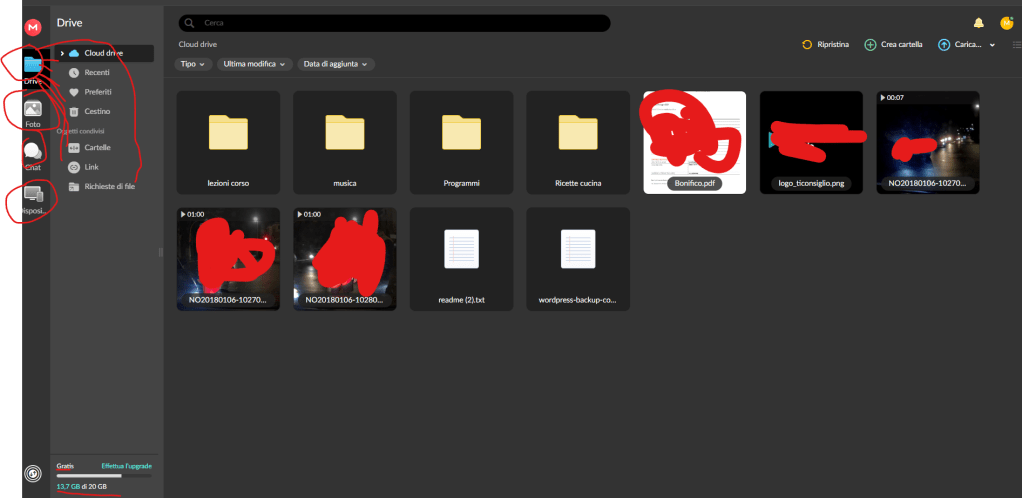Click the transfers icon at bottom left

(x=32, y=472)
